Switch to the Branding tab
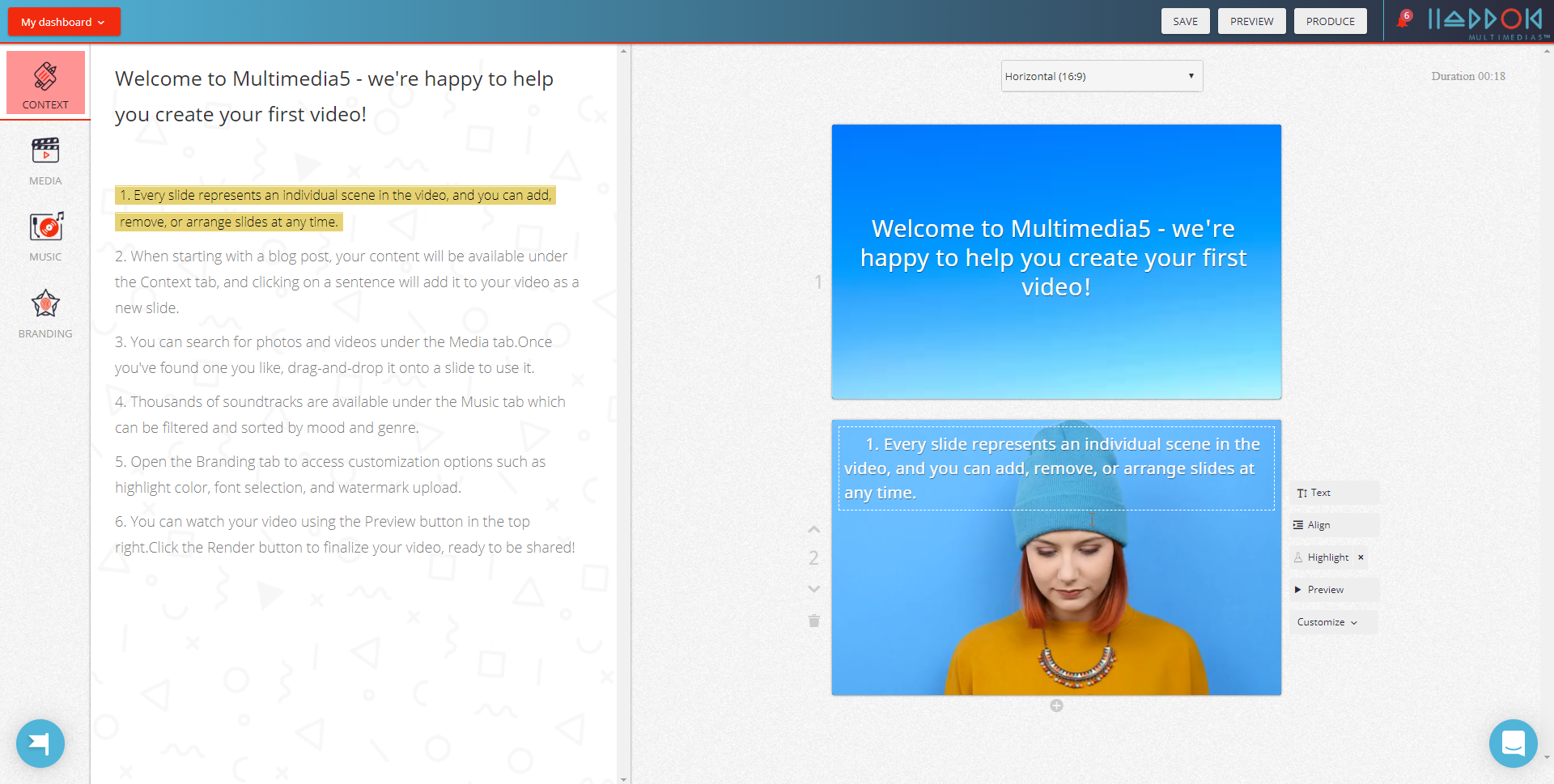 click(x=45, y=313)
